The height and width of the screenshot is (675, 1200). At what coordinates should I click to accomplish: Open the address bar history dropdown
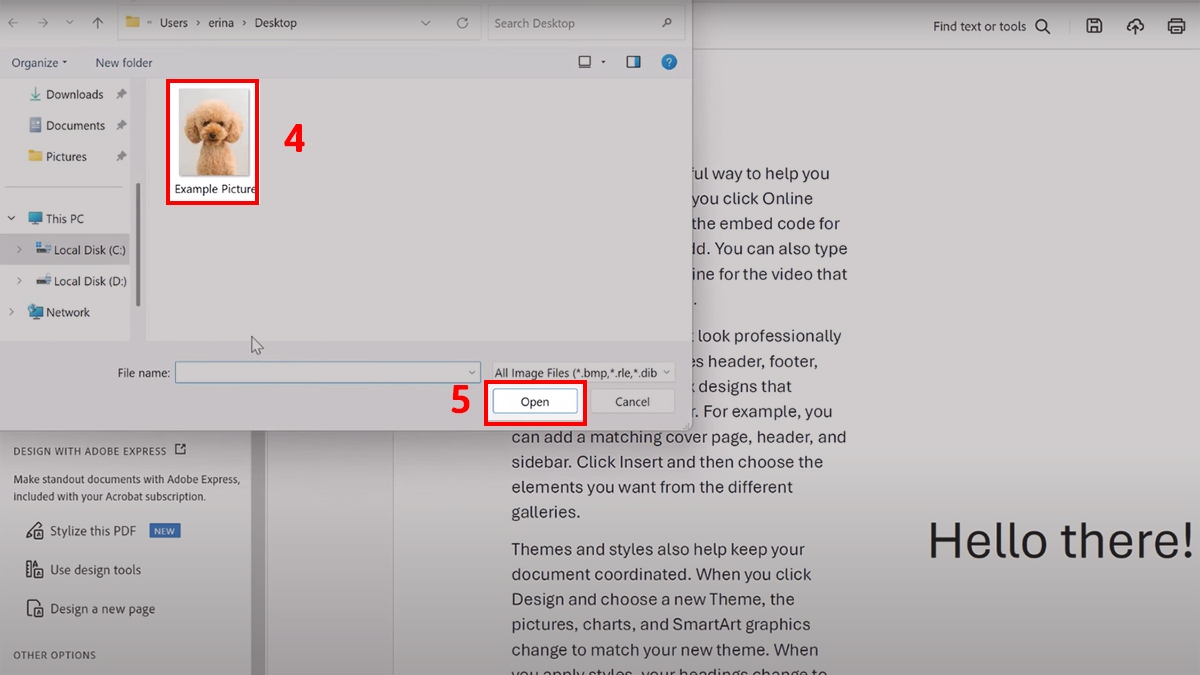[x=426, y=23]
